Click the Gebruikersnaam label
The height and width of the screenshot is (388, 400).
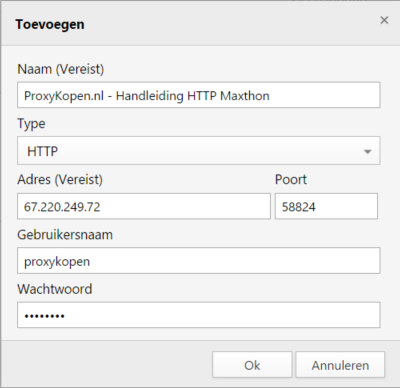(x=65, y=235)
